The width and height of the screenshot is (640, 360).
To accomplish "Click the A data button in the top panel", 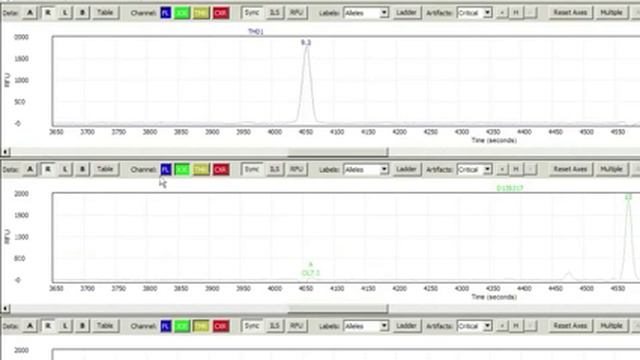I will click(x=30, y=13).
